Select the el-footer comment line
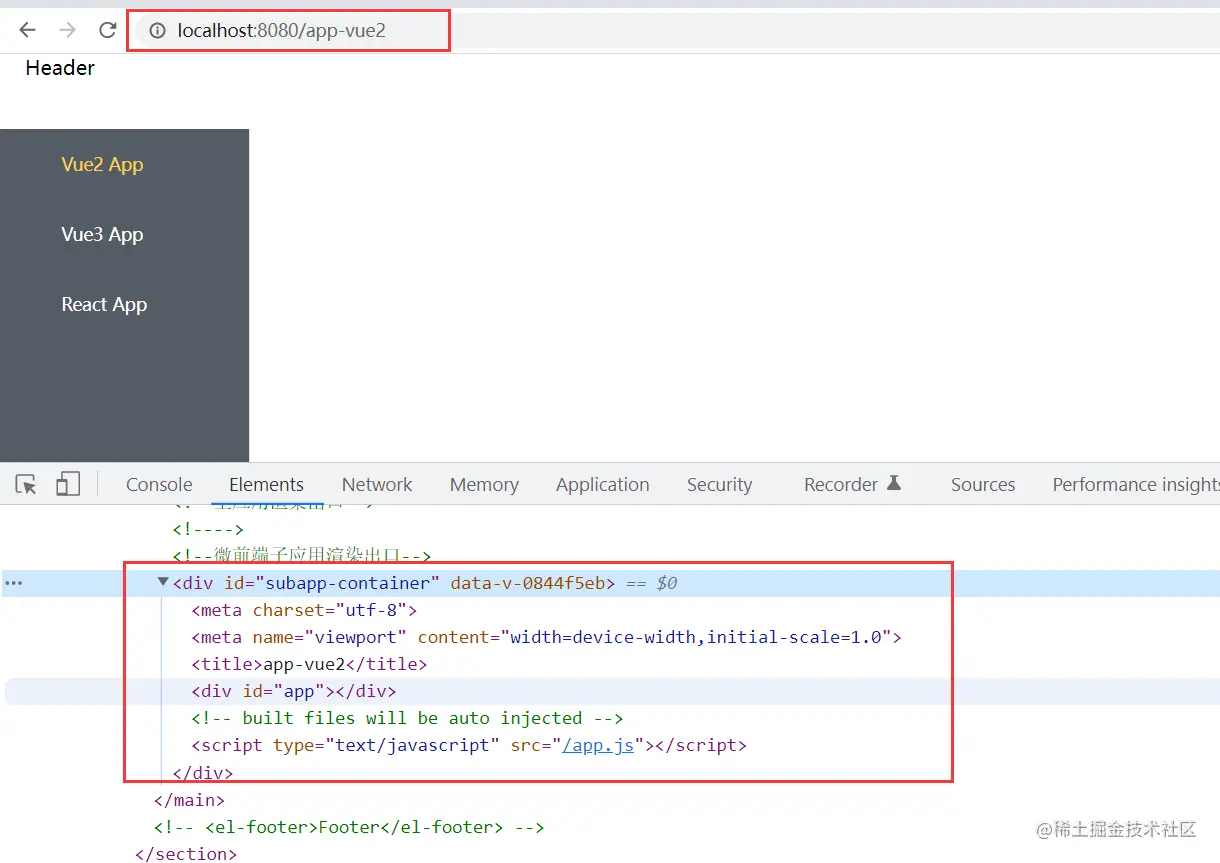Viewport: 1220px width, 863px height. click(x=349, y=827)
